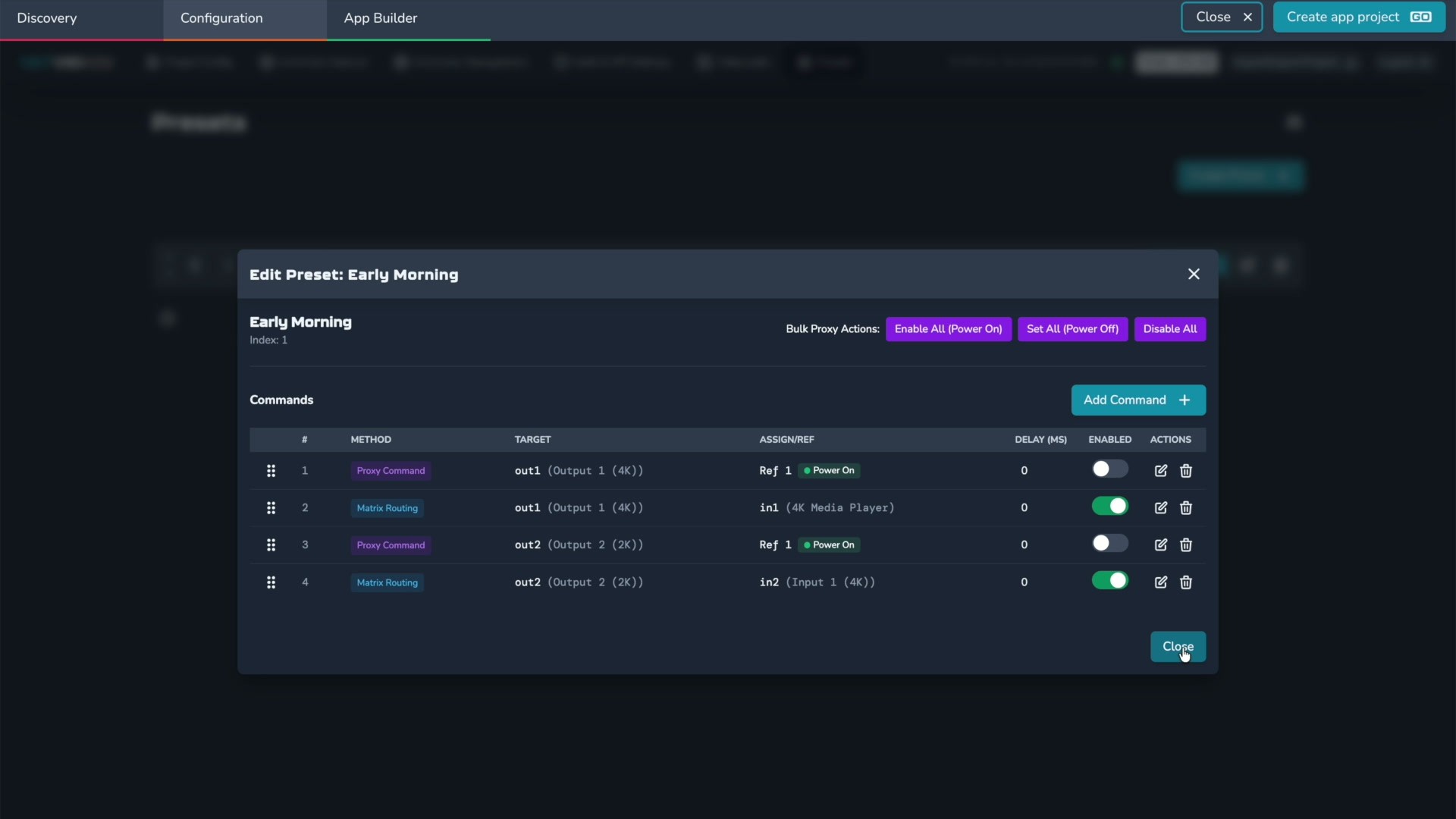Add a new command
1456x819 pixels.
tap(1138, 400)
